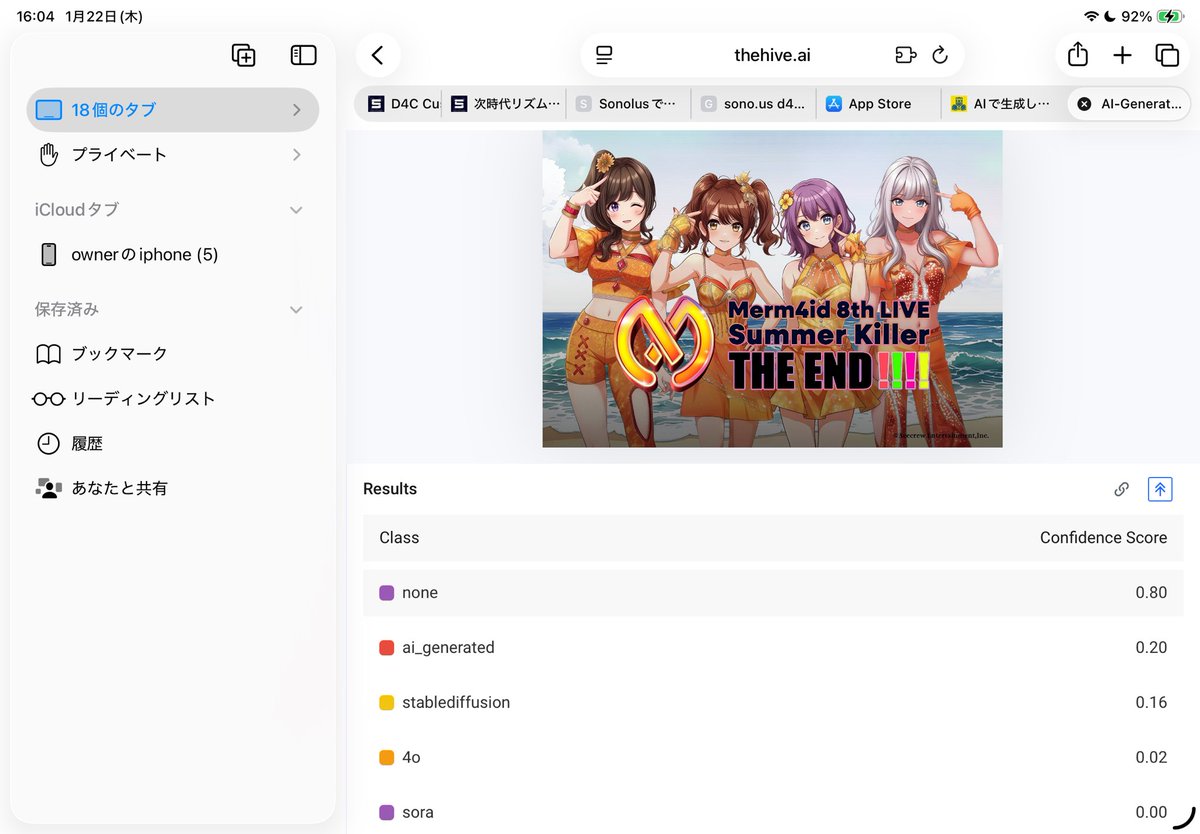The height and width of the screenshot is (834, 1200).
Task: Expand the chevron next to 18個のタブ
Action: click(297, 110)
